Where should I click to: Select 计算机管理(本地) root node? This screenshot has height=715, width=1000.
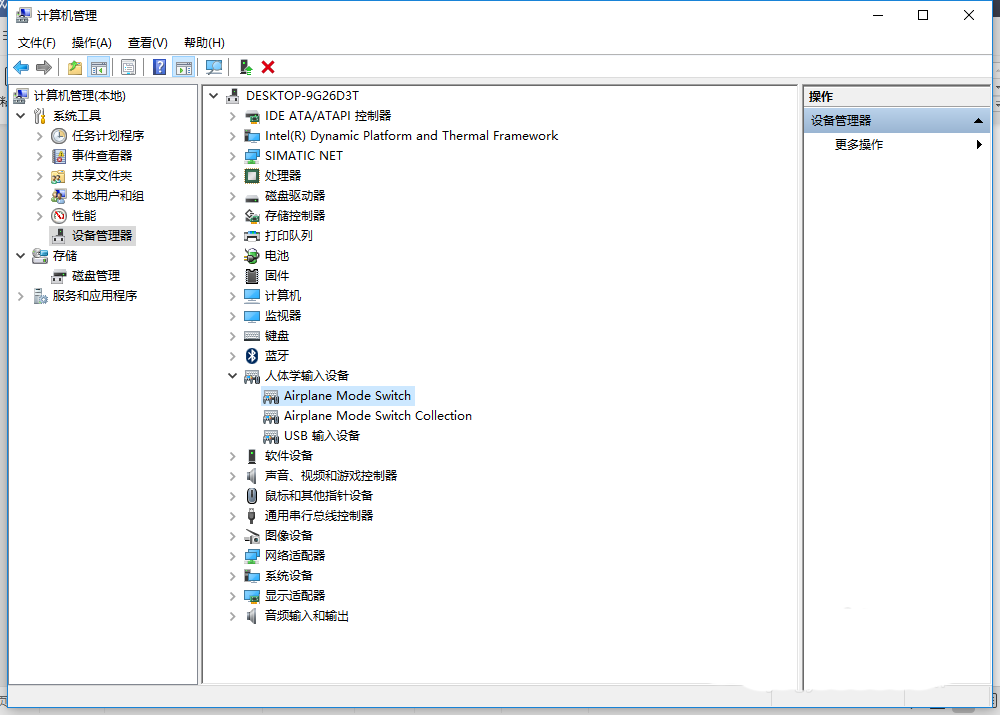click(x=80, y=96)
